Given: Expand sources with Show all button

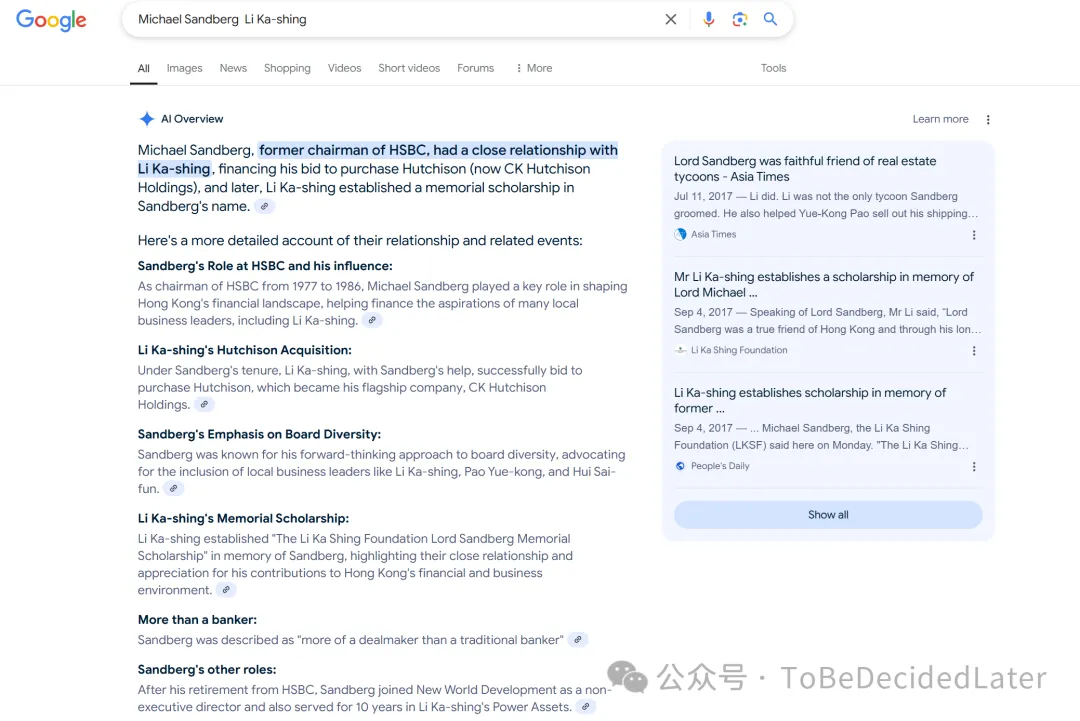Looking at the screenshot, I should [828, 515].
